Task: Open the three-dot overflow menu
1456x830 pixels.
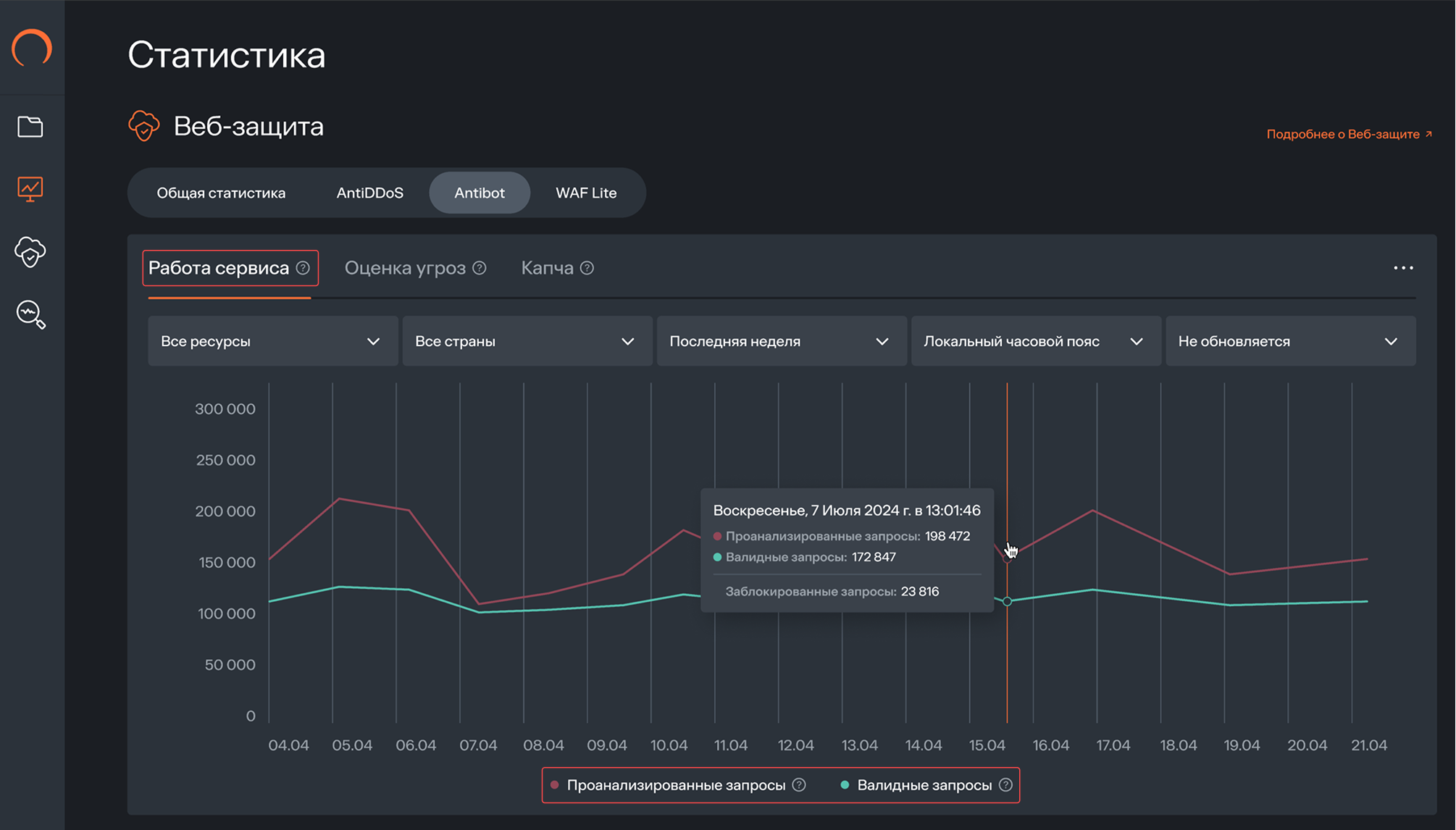Action: 1403,267
